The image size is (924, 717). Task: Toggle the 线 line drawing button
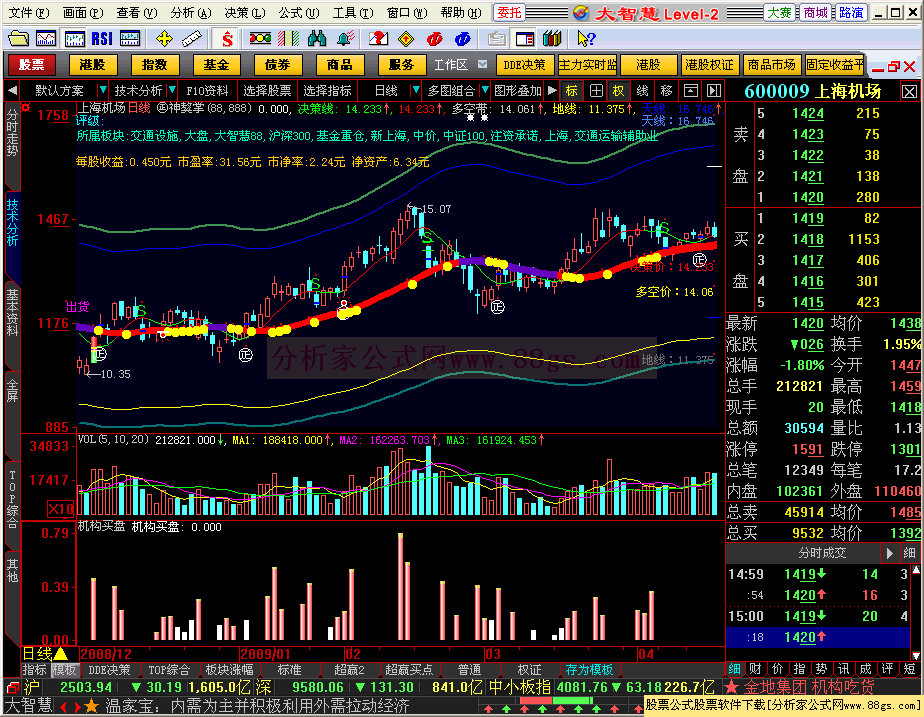(642, 91)
